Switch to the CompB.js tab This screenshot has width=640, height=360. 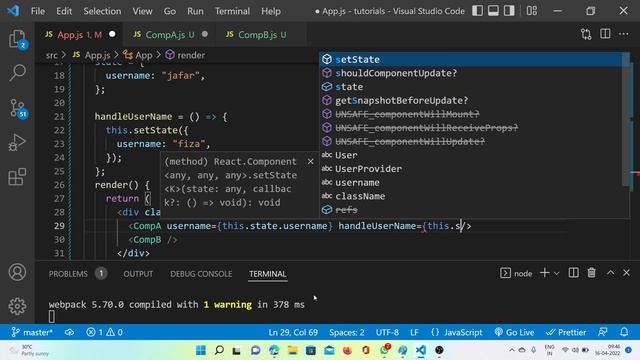coord(262,35)
